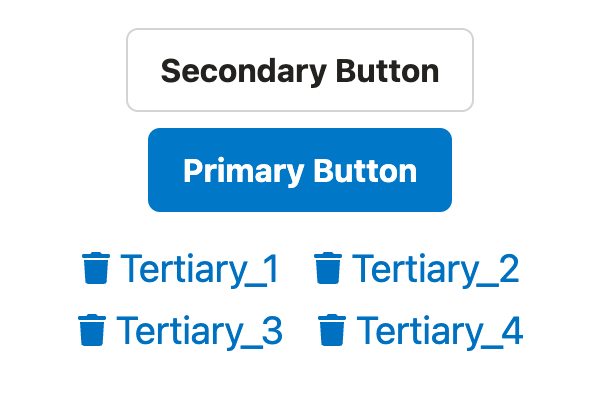
Task: Click the trash icon beside Tertiary_1
Action: click(95, 269)
